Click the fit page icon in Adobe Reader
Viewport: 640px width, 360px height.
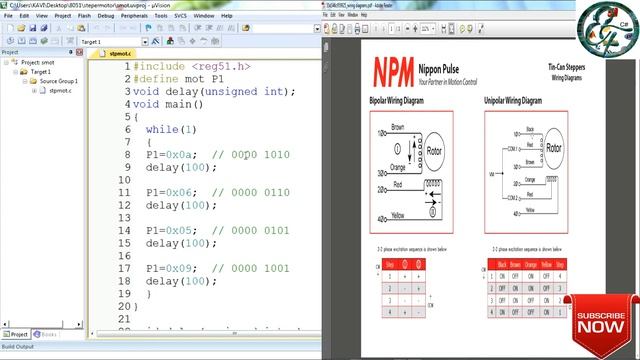[451, 29]
